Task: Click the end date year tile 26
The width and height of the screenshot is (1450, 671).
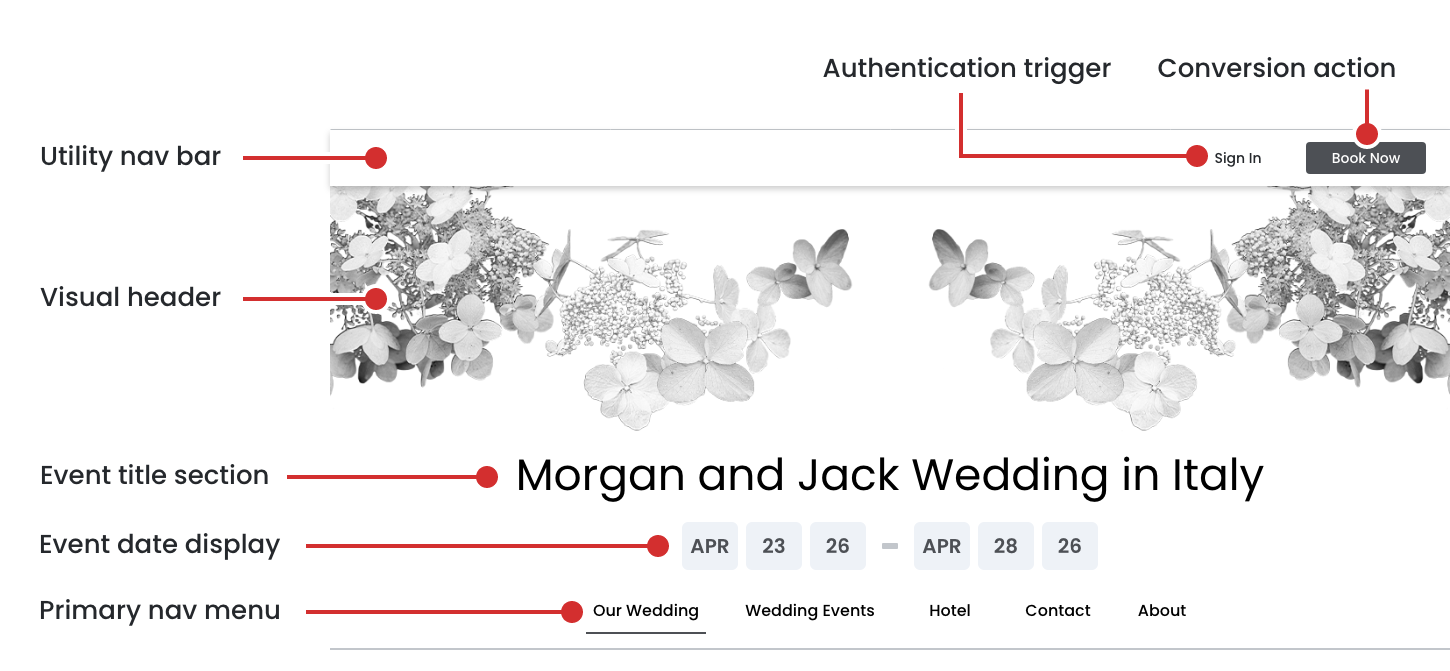Action: click(x=1069, y=546)
